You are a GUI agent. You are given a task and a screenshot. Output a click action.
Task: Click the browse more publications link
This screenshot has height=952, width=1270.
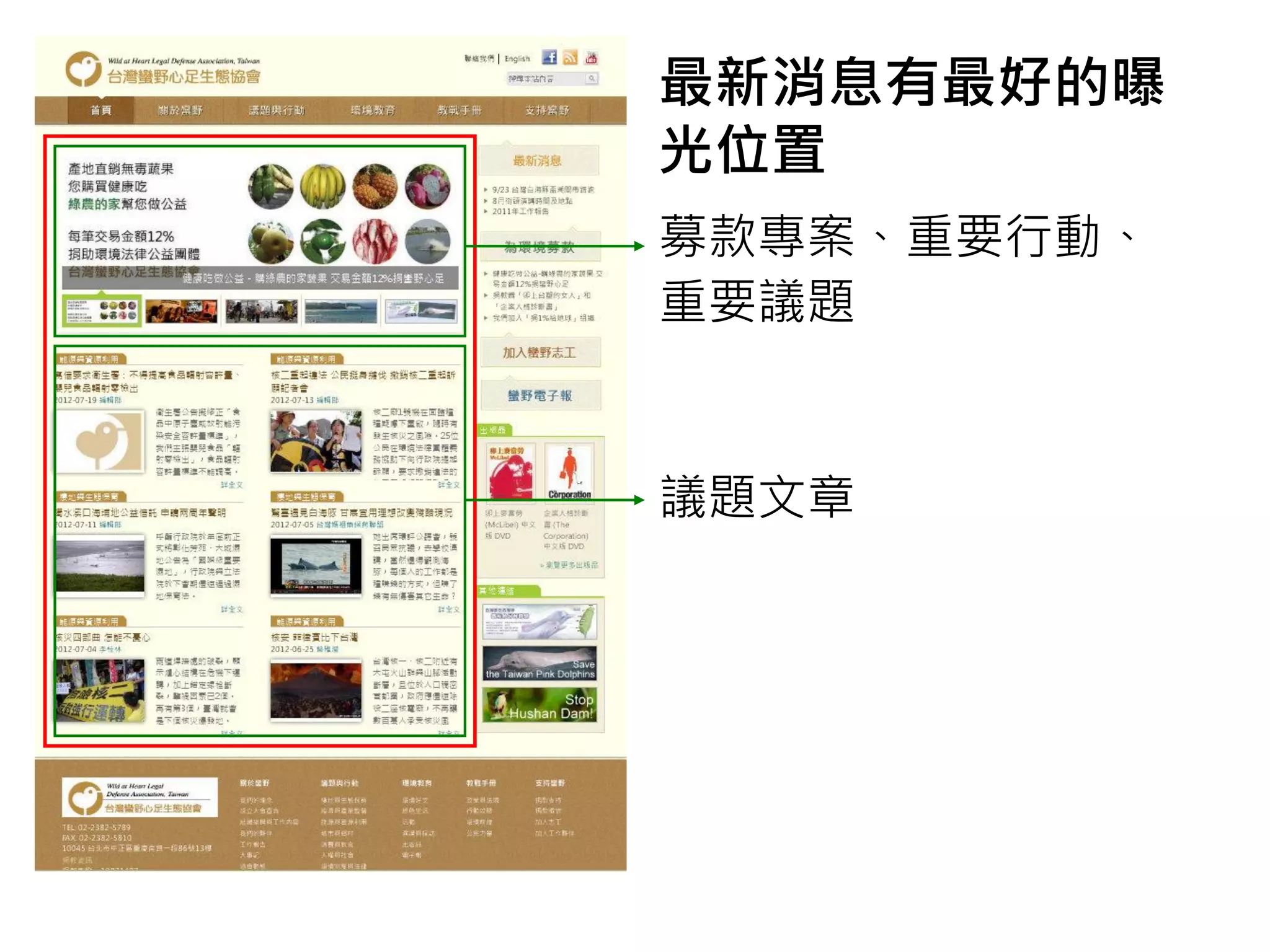pyautogui.click(x=570, y=565)
